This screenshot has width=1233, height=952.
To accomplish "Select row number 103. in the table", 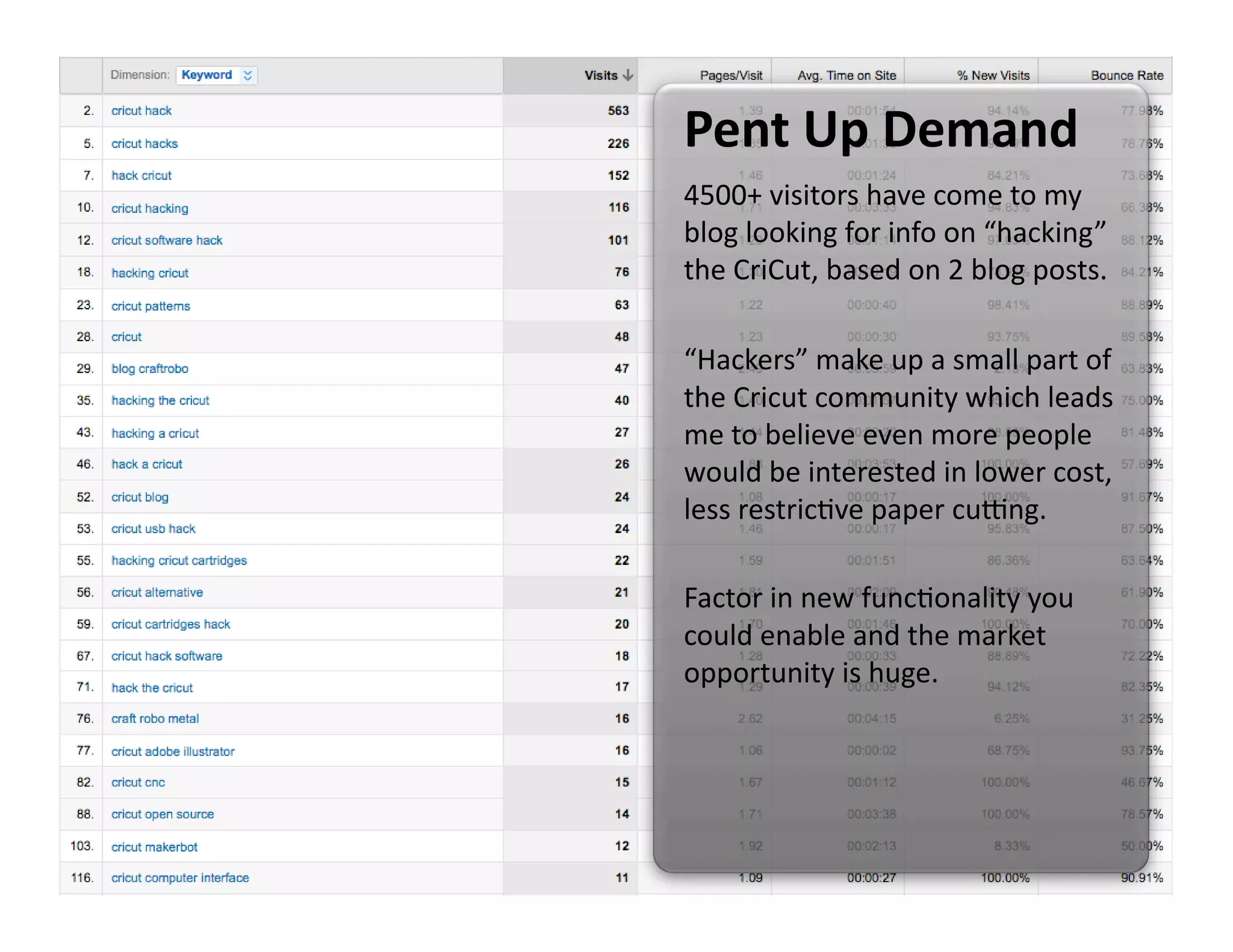I will point(82,846).
